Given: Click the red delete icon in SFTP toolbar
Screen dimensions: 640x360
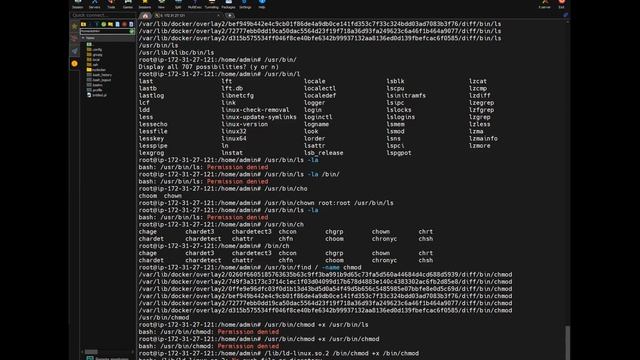Looking at the screenshot, I should pos(124,24).
